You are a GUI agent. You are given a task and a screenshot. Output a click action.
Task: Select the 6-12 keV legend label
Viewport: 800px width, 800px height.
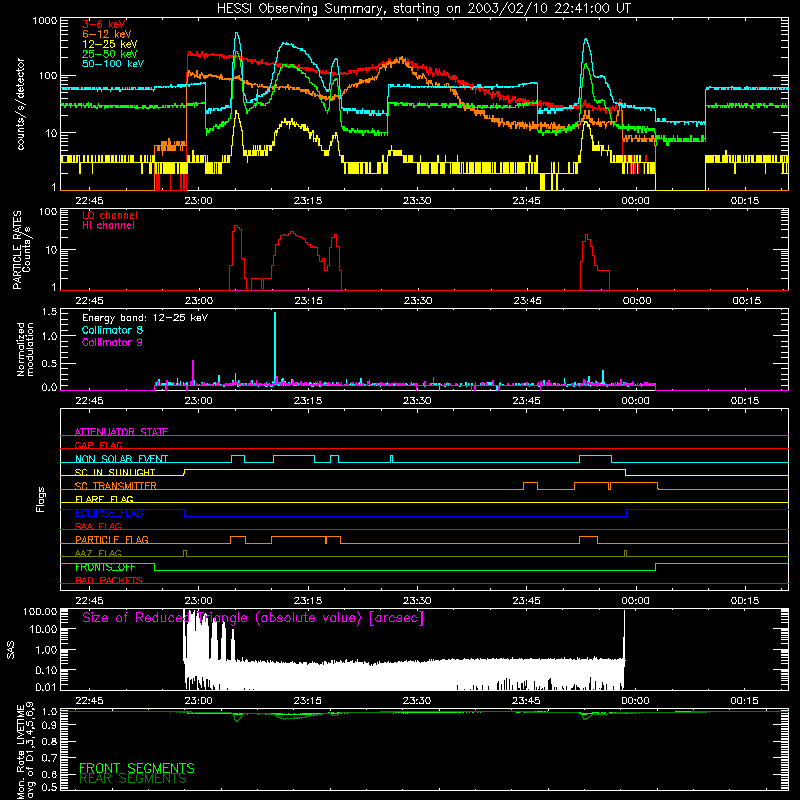[107, 34]
